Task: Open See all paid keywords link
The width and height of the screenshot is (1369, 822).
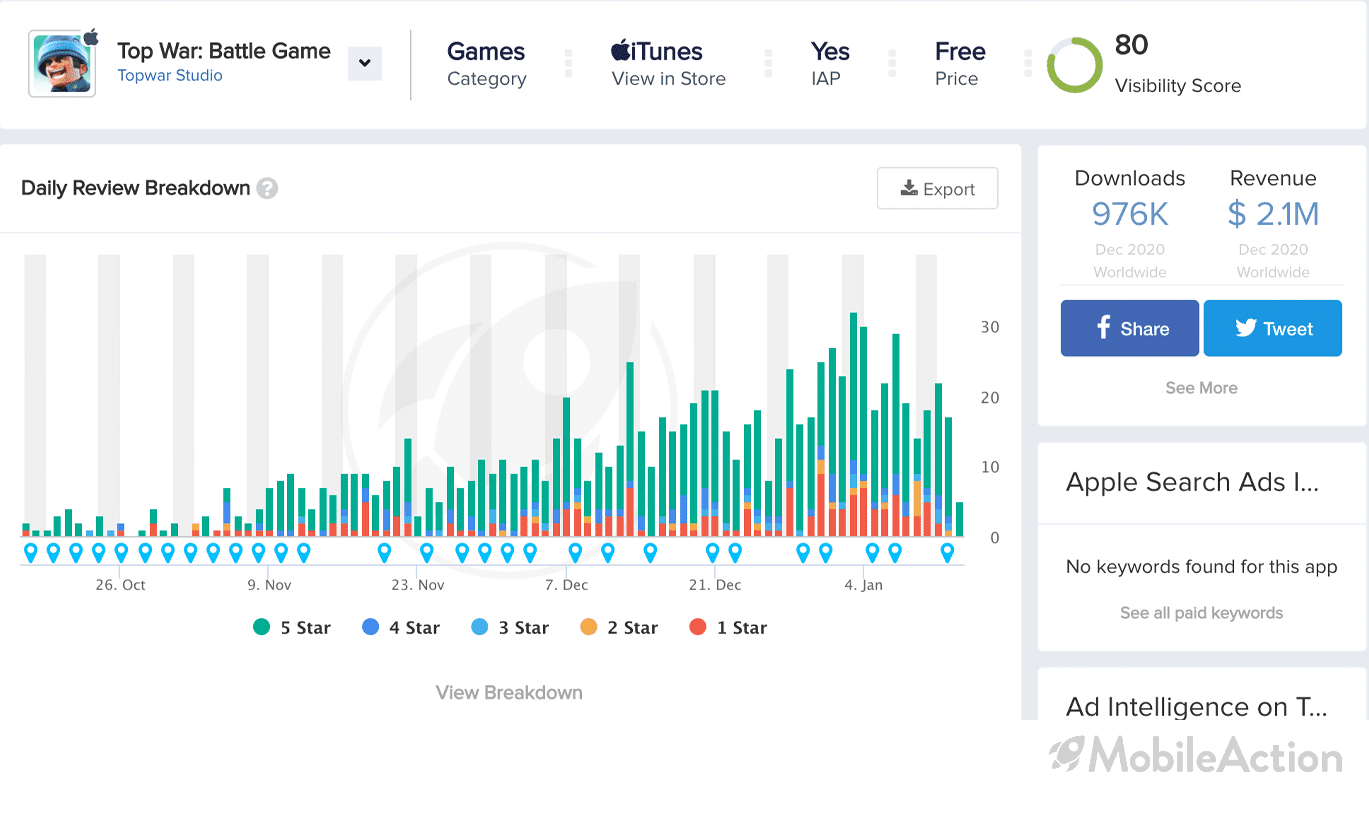Action: [1201, 613]
